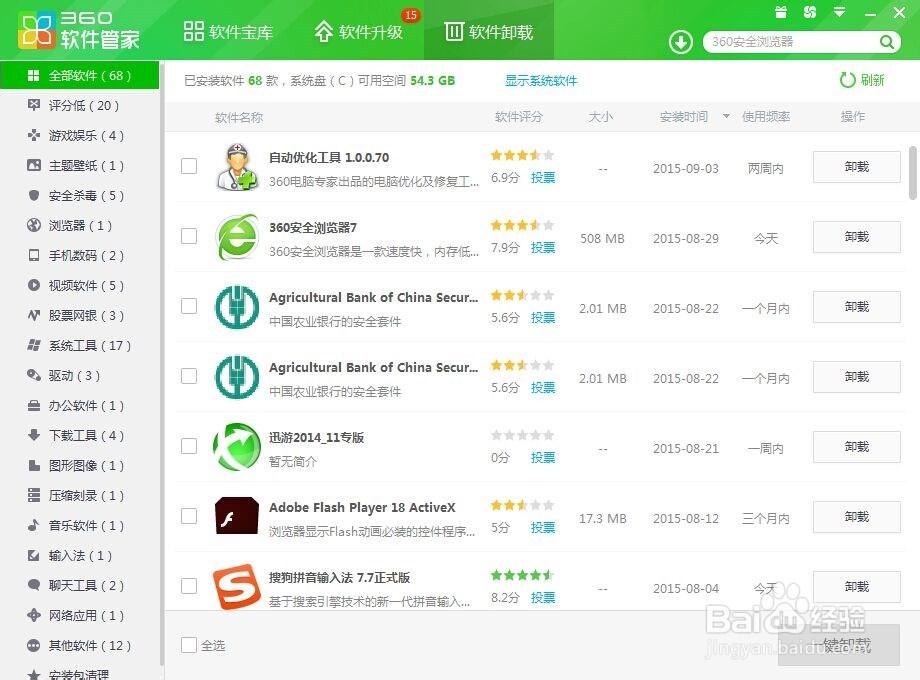Uninstall 自动优化工具 with 卸载 button
This screenshot has height=680, width=920.
(x=857, y=167)
